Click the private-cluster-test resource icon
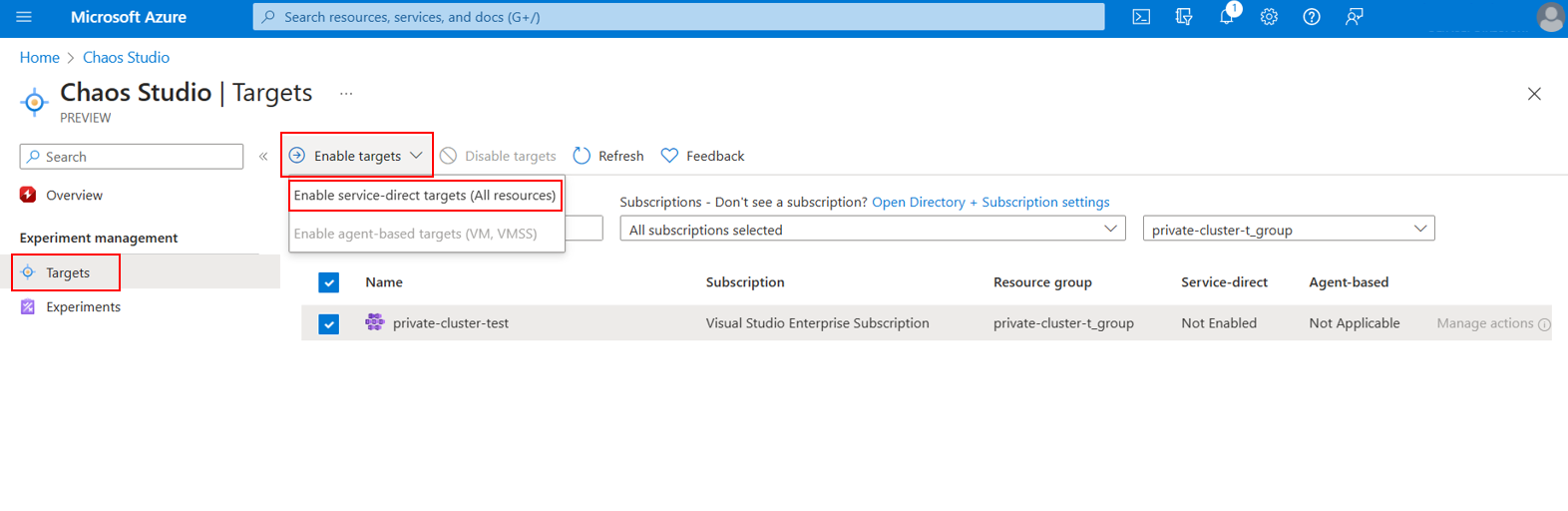The height and width of the screenshot is (511, 1568). 375,322
